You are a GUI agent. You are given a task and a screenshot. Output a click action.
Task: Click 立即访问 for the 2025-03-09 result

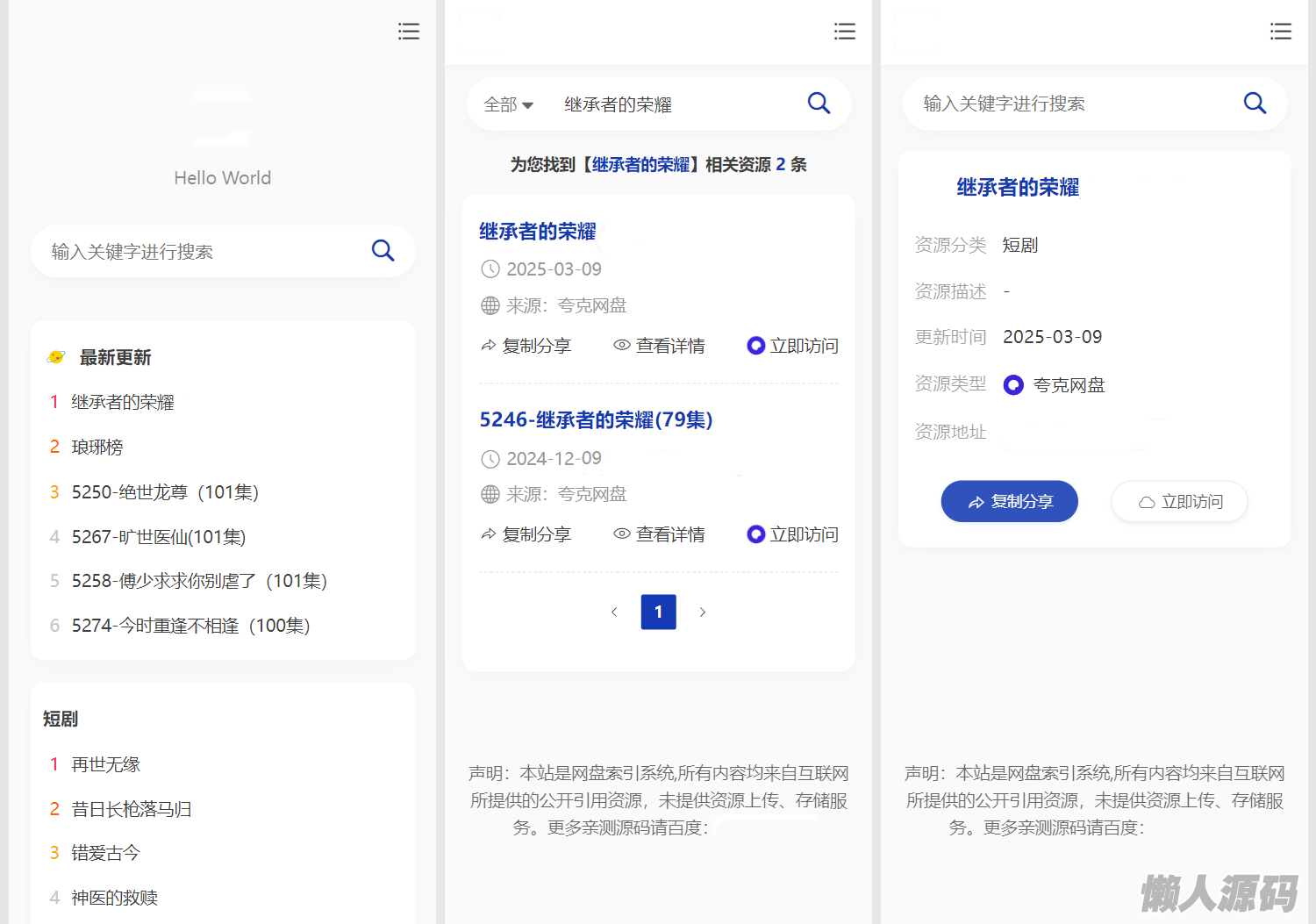[793, 346]
